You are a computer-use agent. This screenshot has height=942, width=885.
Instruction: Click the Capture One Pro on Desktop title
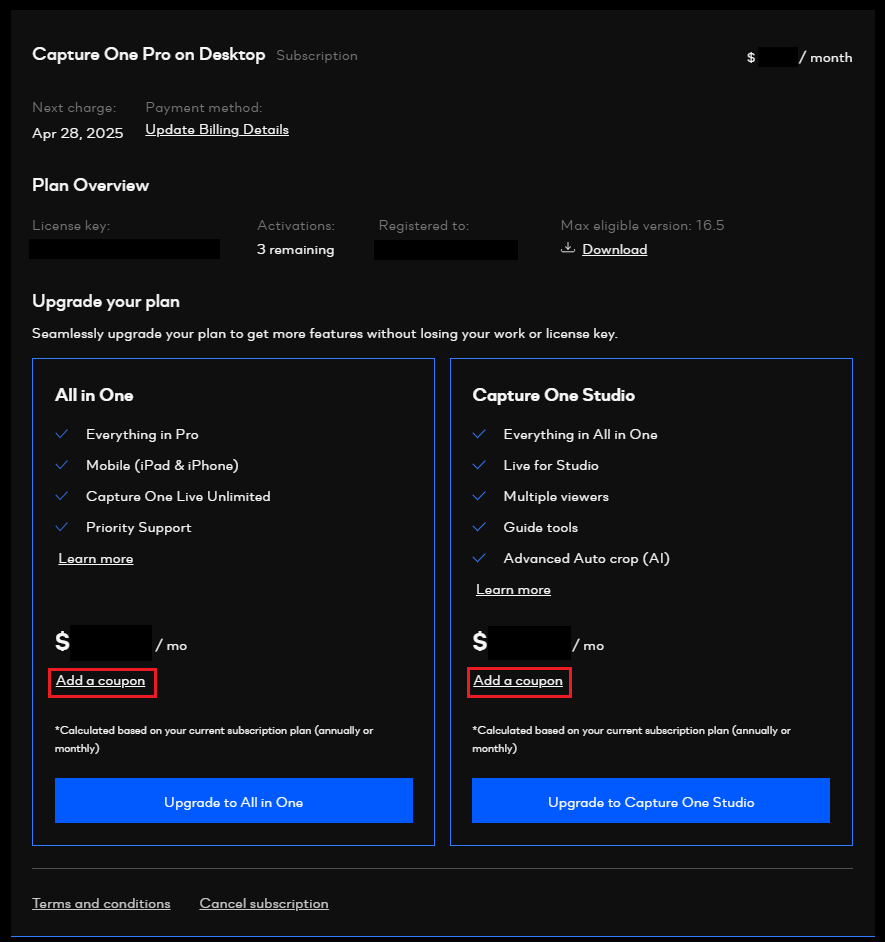(148, 54)
